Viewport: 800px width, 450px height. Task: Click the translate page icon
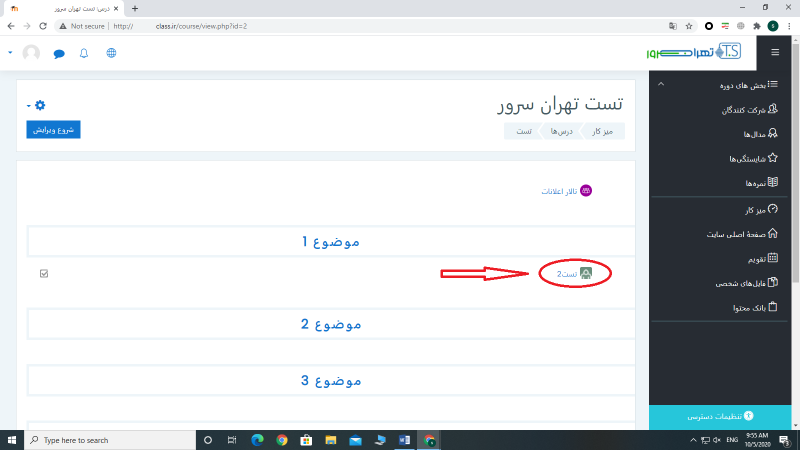click(673, 26)
